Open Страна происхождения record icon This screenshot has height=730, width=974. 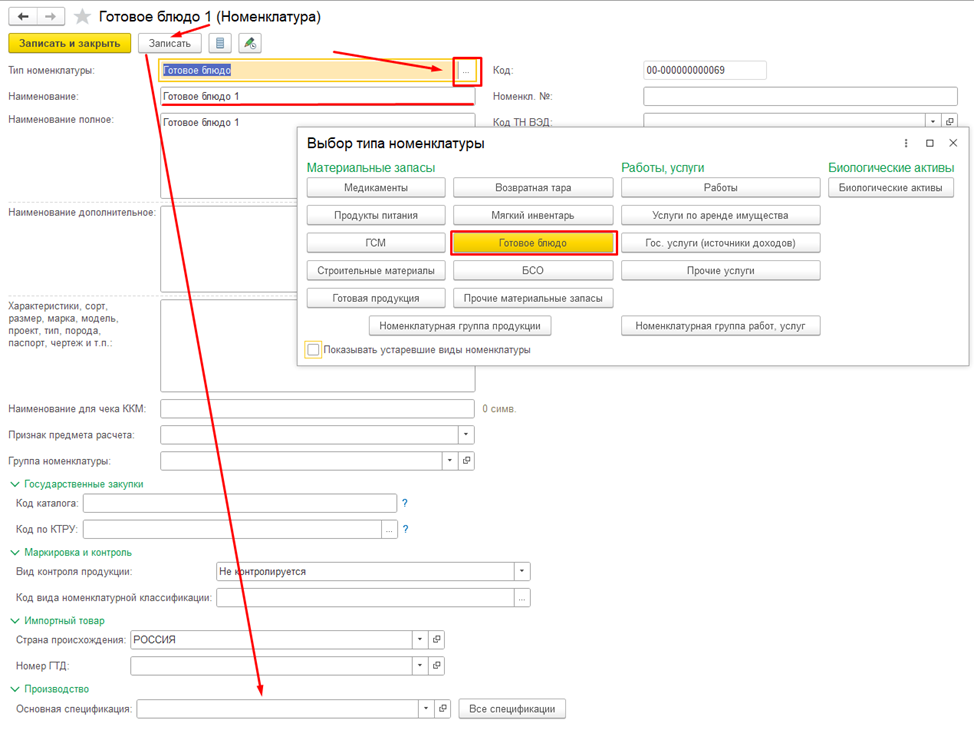[x=437, y=639]
